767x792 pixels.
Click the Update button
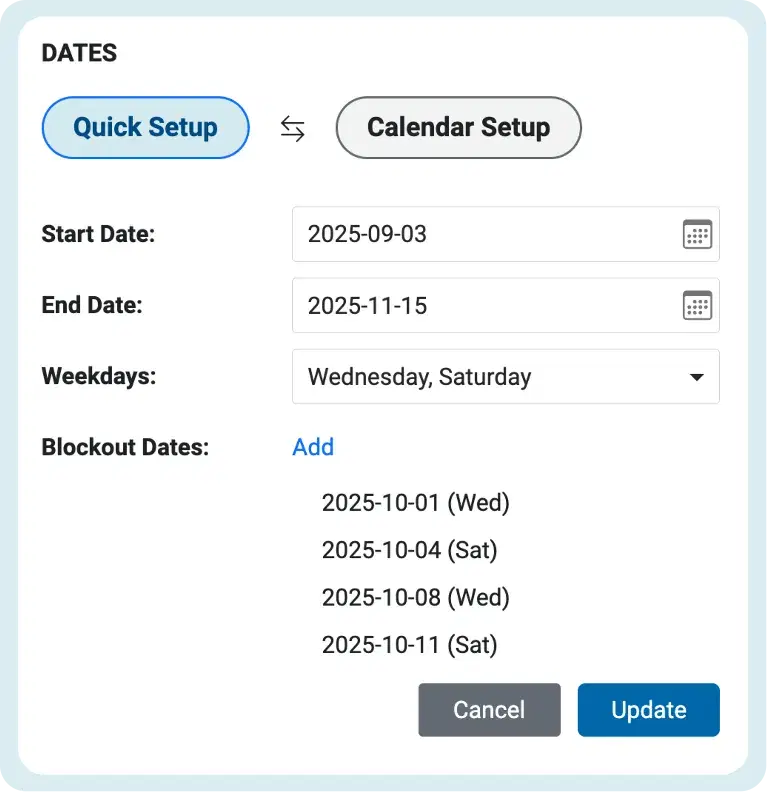click(x=648, y=710)
